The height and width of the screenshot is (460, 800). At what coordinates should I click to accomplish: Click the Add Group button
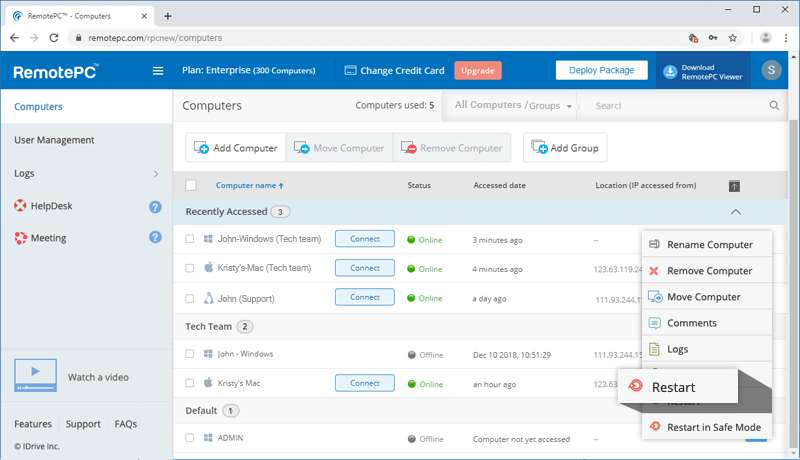(565, 148)
